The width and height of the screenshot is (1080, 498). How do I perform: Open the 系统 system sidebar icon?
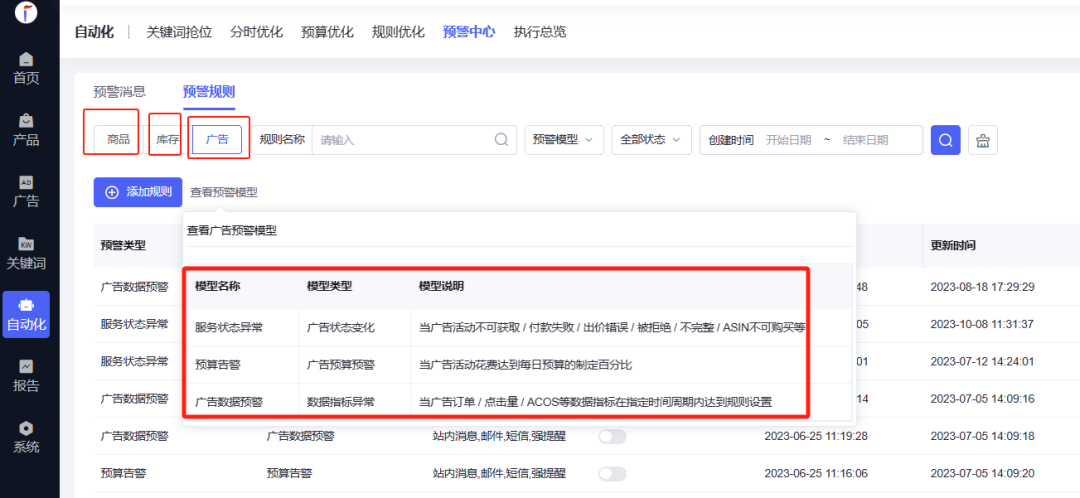coord(26,437)
